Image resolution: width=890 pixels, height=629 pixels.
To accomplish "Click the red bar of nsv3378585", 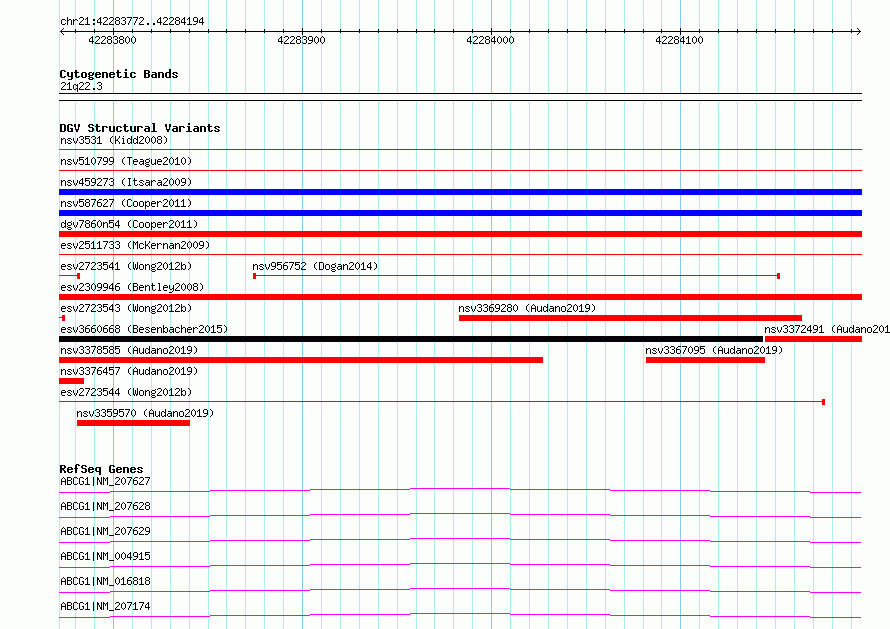I will click(301, 360).
